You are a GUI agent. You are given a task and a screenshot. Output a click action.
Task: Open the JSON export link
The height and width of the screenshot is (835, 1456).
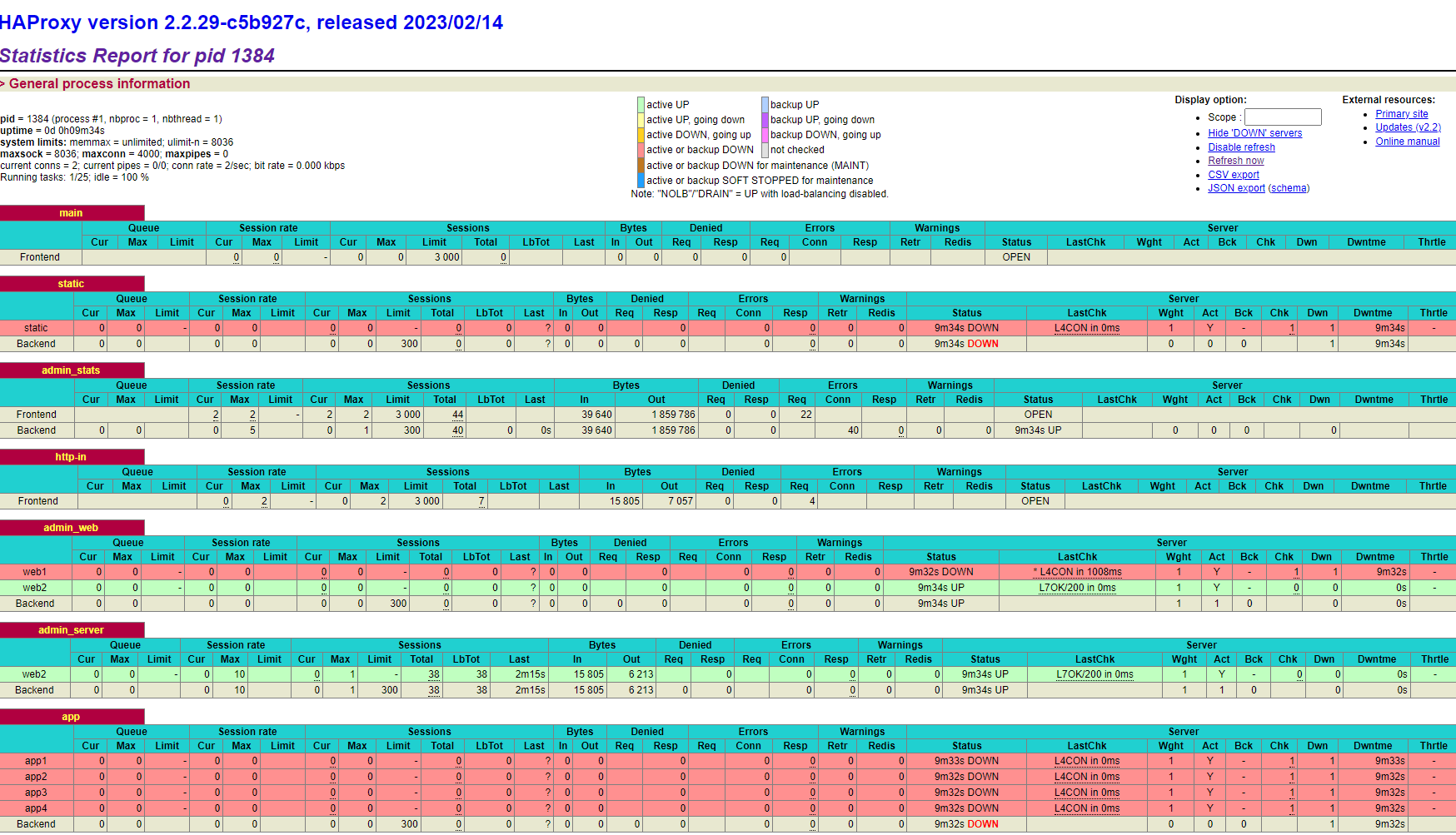click(1236, 188)
